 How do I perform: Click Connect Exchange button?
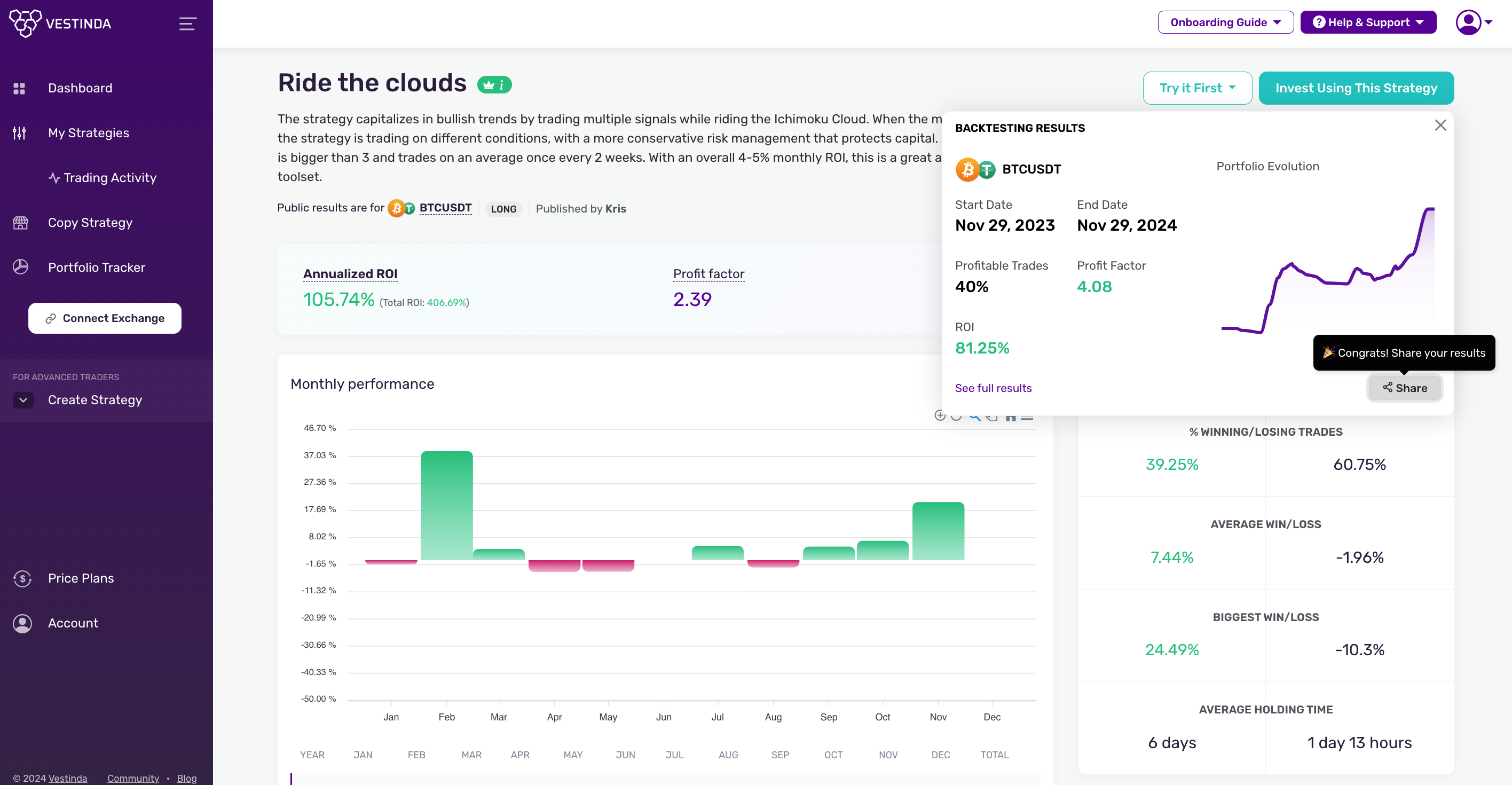pos(105,318)
